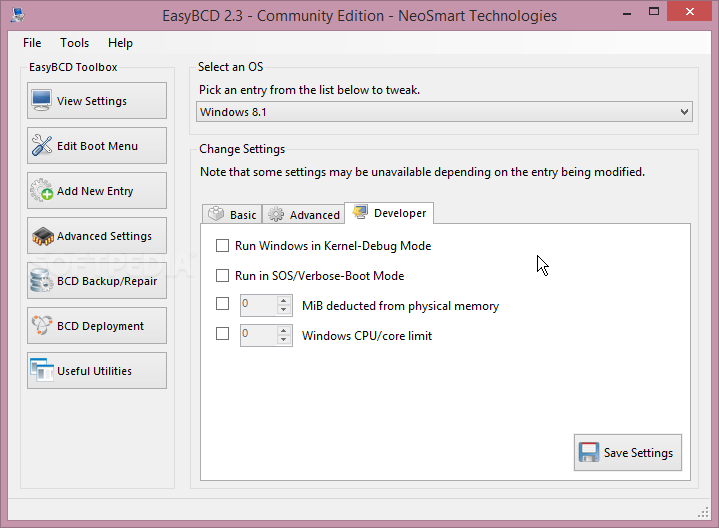Decrease the CPU/core limit with down arrow

[x=284, y=339]
